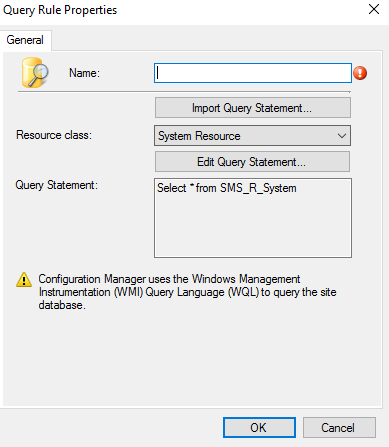The width and height of the screenshot is (389, 447).
Task: Click the red error indicator beside Name
Action: (x=360, y=73)
